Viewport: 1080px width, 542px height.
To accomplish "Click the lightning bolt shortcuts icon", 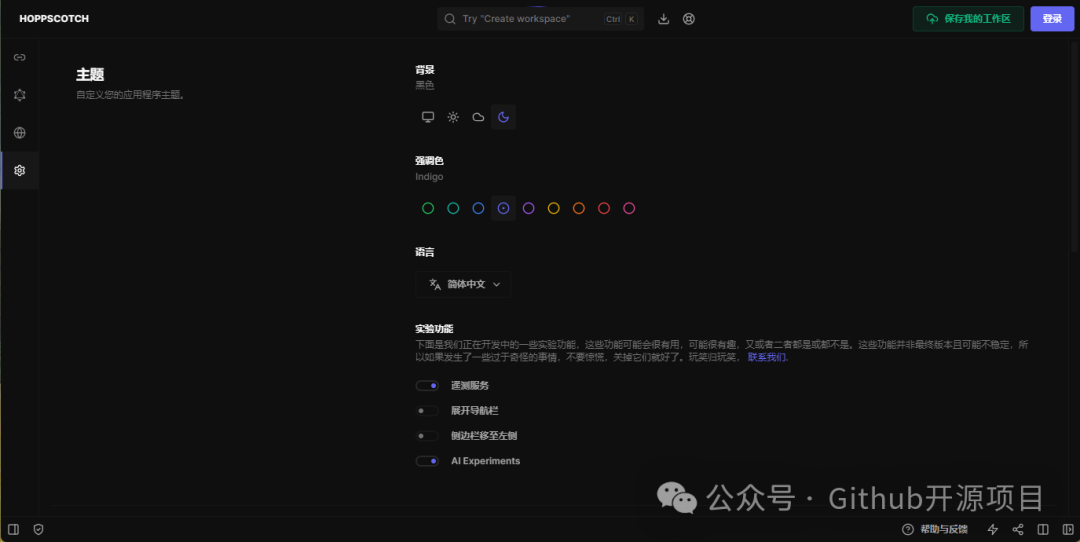I will click(993, 530).
